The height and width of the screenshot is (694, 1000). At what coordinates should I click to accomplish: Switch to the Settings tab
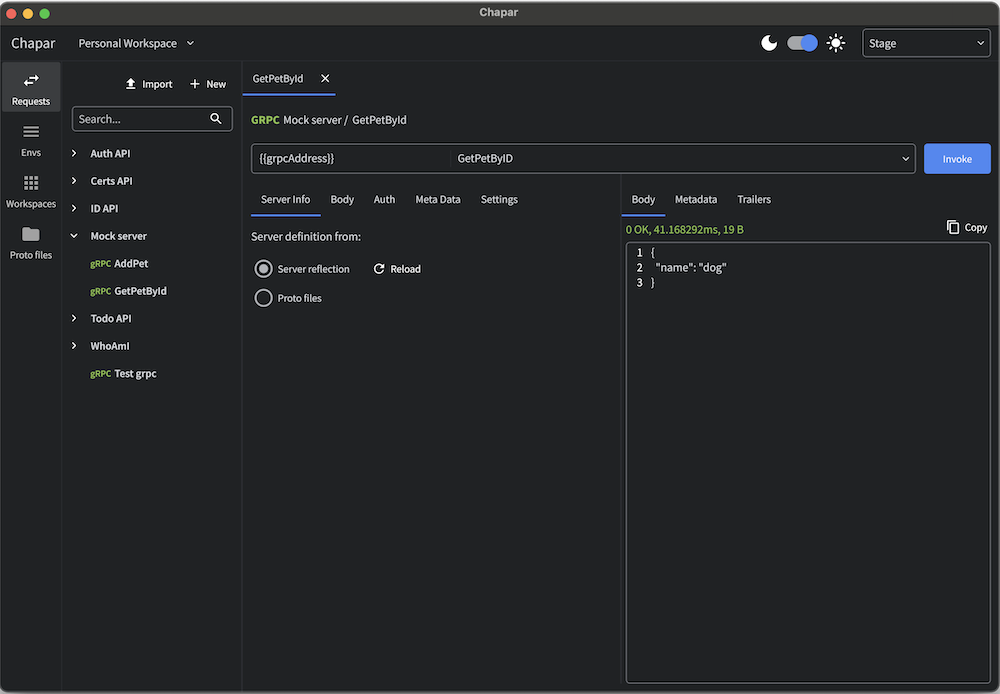coord(499,200)
